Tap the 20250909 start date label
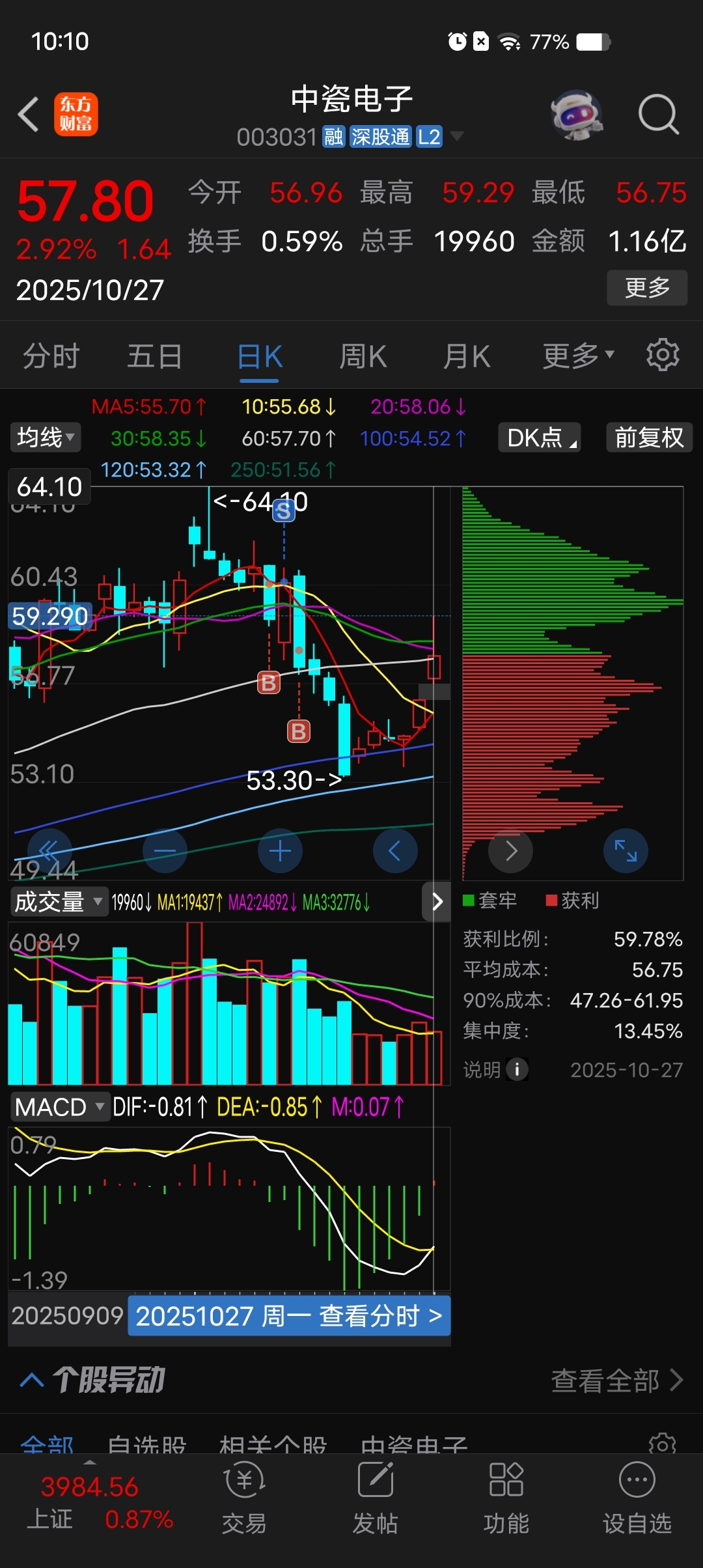Image resolution: width=703 pixels, height=1568 pixels. click(67, 1315)
